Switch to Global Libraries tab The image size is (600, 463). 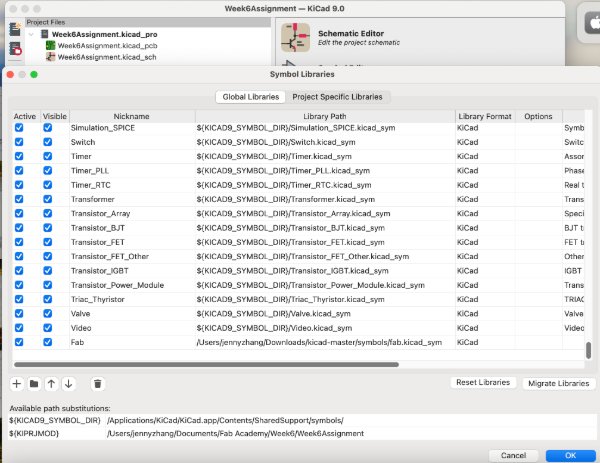click(x=251, y=97)
